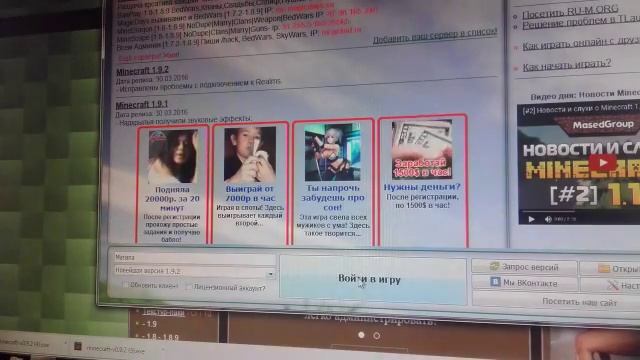
Task: Click the tools icon on the Настройки button
Action: coord(613,285)
